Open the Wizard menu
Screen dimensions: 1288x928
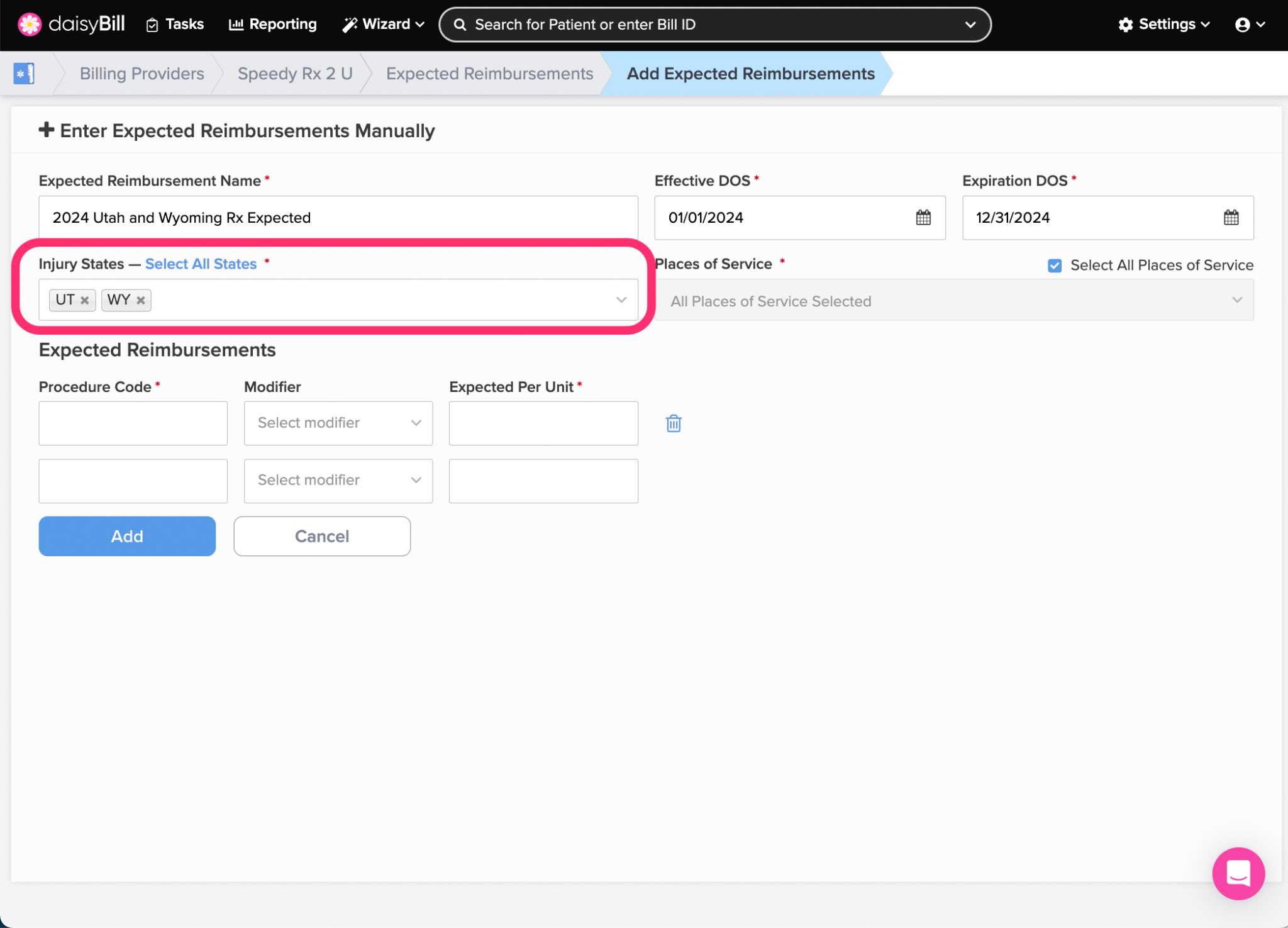(x=383, y=25)
